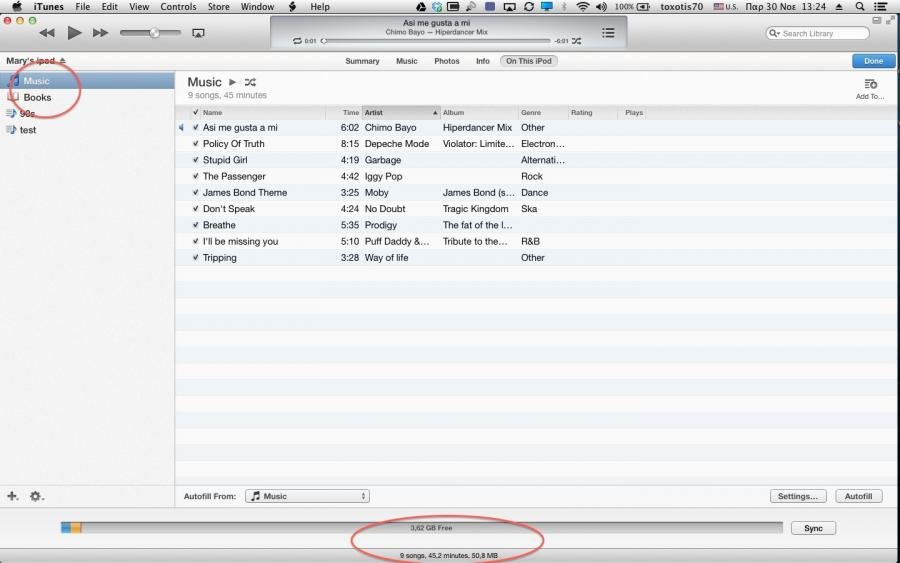
Task: Adjust the volume slider knob
Action: click(154, 33)
